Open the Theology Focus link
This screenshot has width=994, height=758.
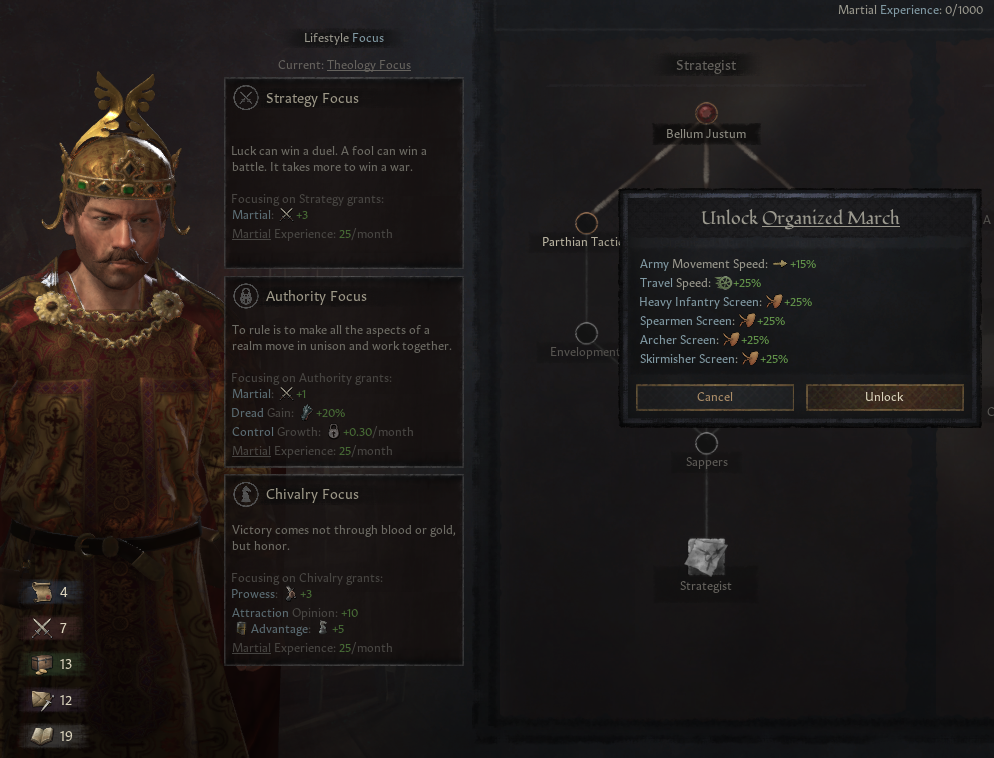(369, 65)
